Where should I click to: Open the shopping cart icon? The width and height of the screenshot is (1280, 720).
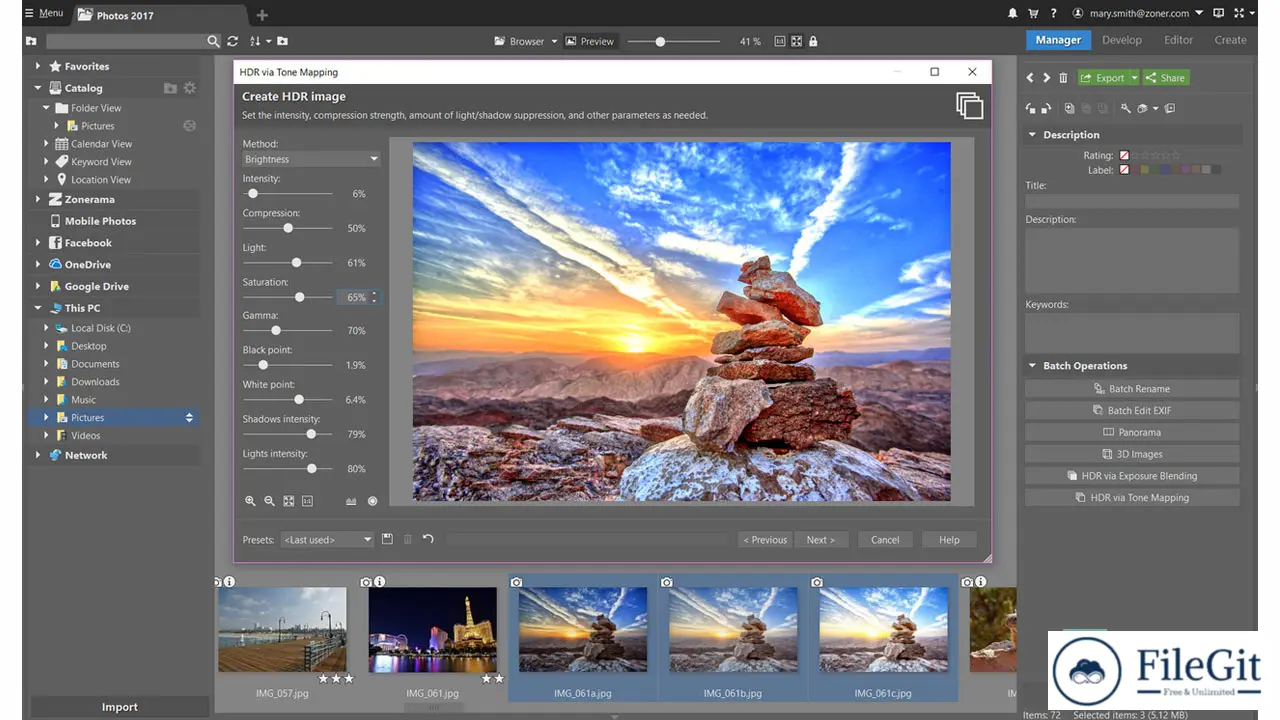1035,14
